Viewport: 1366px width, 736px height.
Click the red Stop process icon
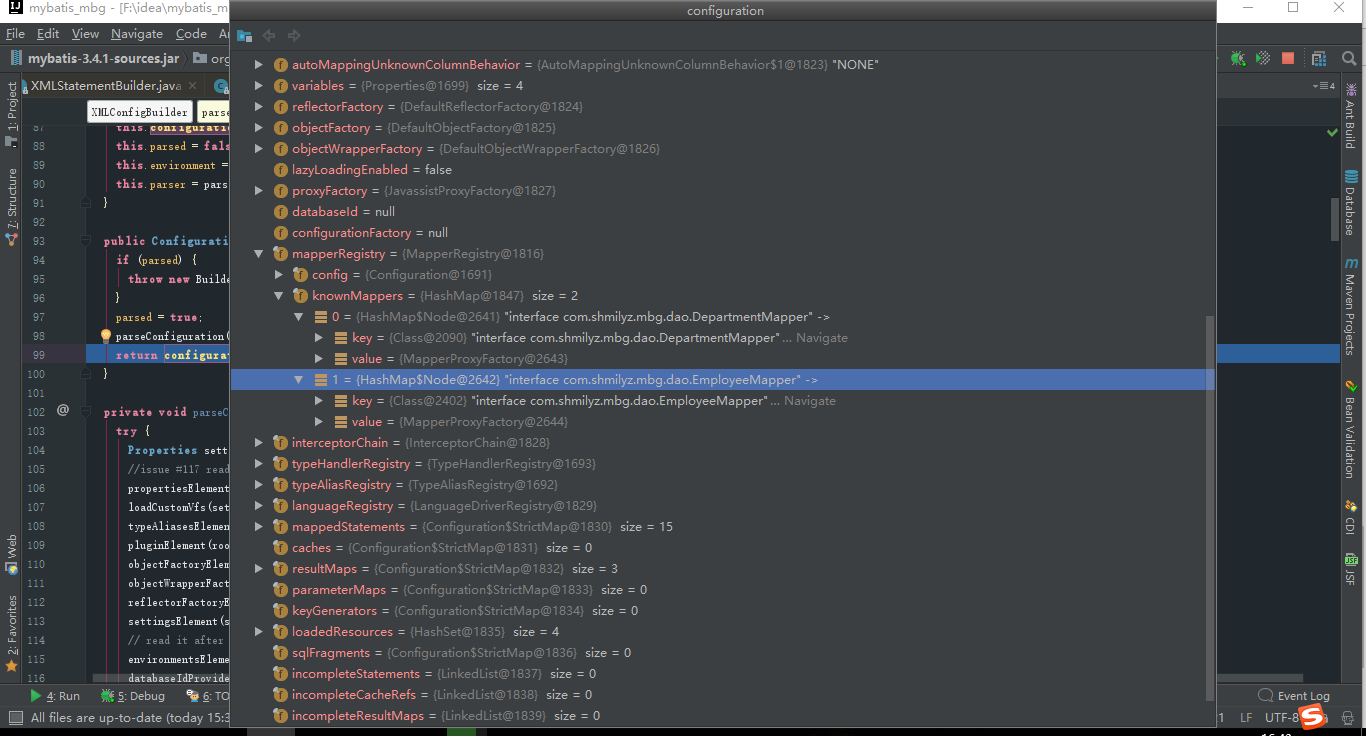(x=1288, y=57)
